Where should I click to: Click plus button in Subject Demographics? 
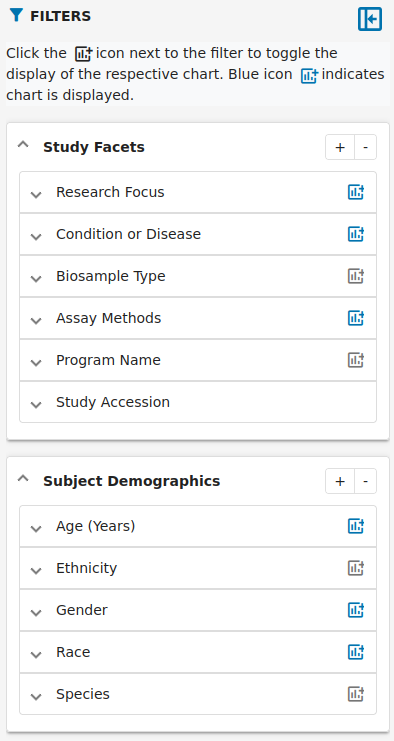pyautogui.click(x=340, y=481)
